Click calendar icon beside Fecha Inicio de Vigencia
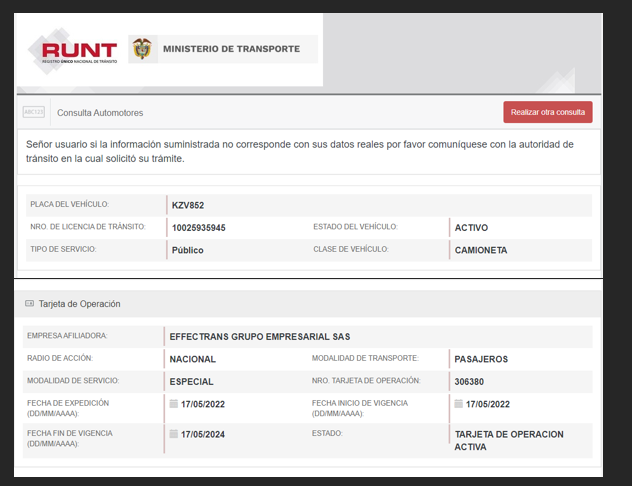Viewport: 632px width, 486px height. (458, 404)
